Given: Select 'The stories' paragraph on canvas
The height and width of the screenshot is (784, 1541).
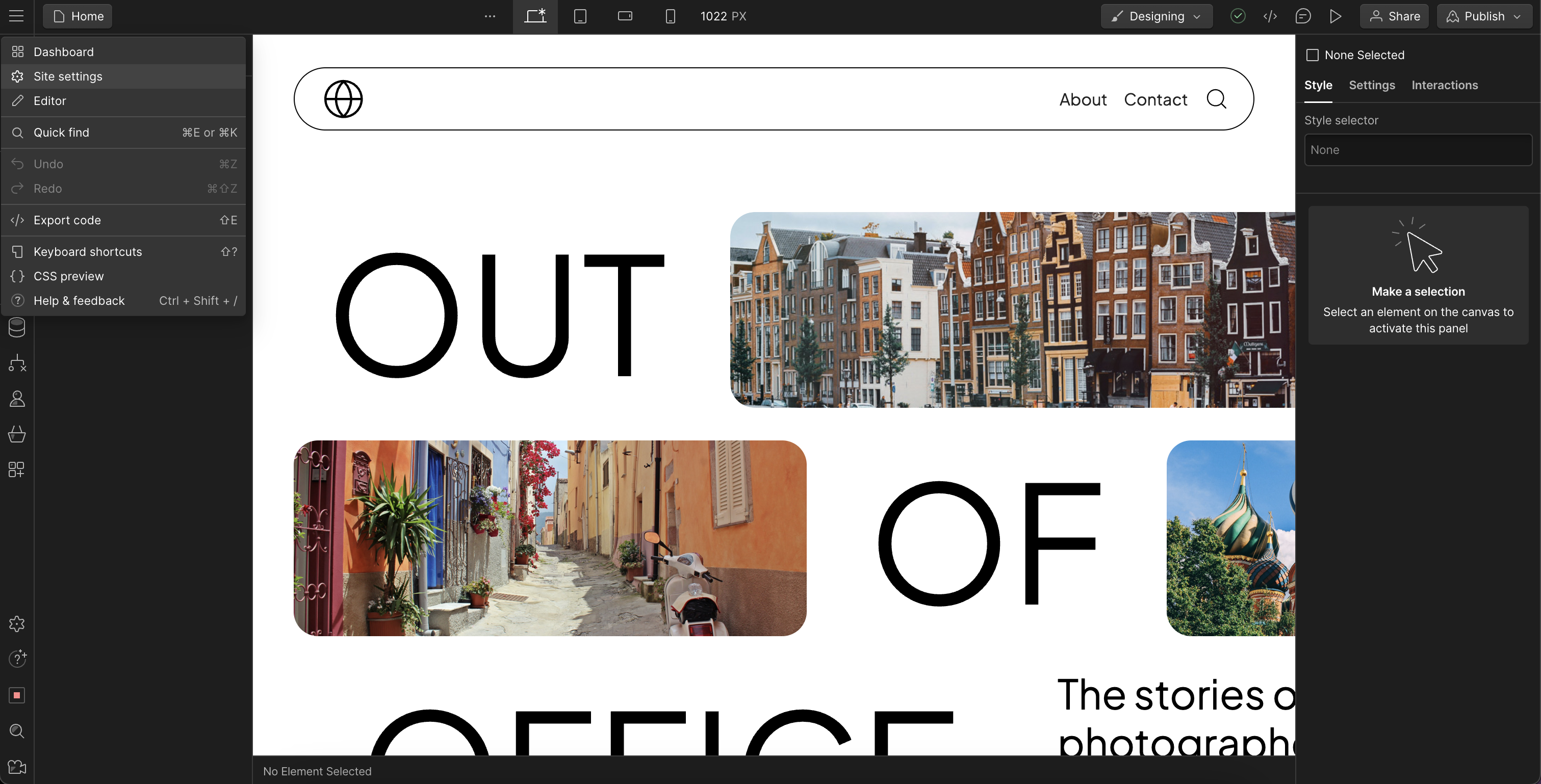Looking at the screenshot, I should 1176,716.
